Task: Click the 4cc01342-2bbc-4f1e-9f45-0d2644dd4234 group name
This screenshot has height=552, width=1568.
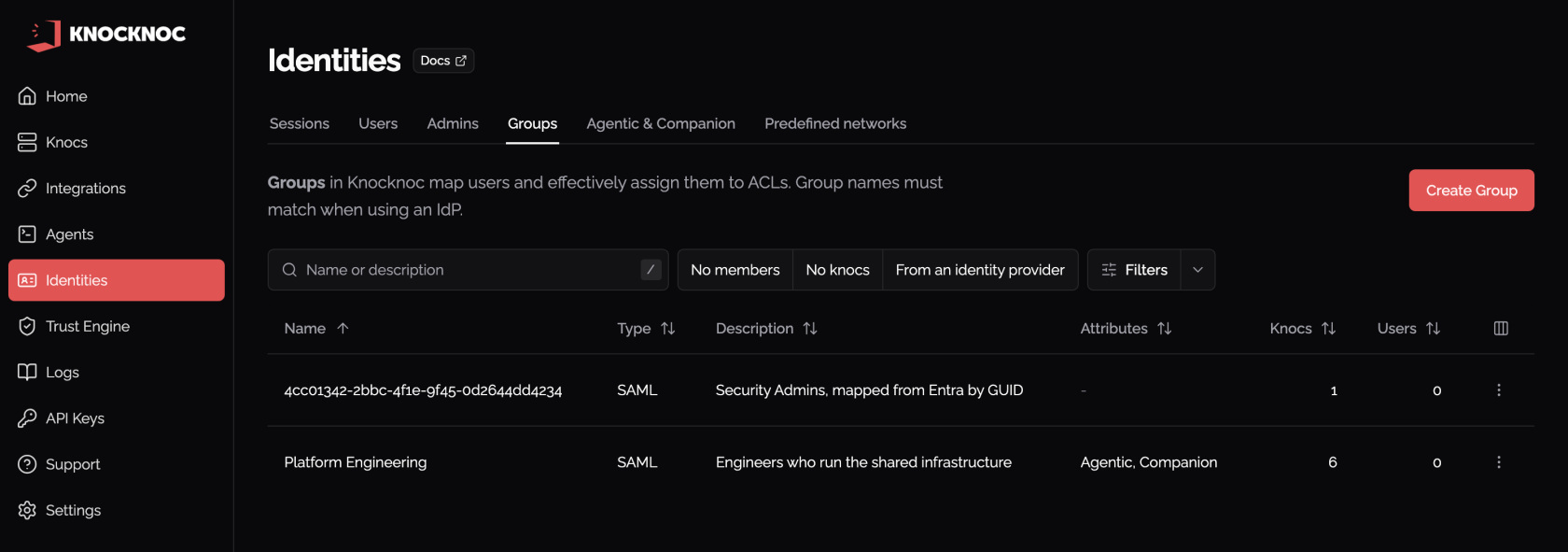Action: tap(423, 390)
